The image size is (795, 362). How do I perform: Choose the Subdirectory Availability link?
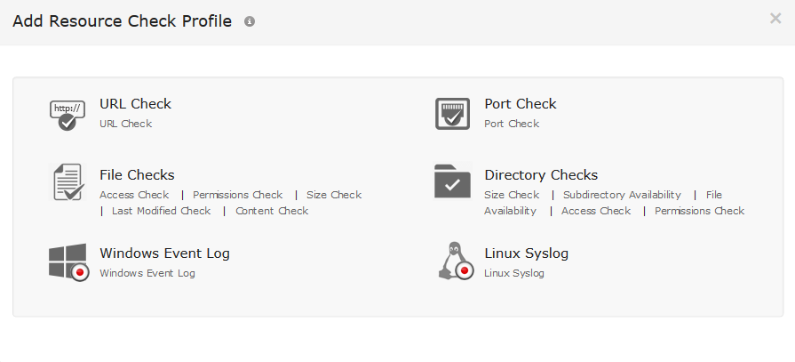coord(622,195)
